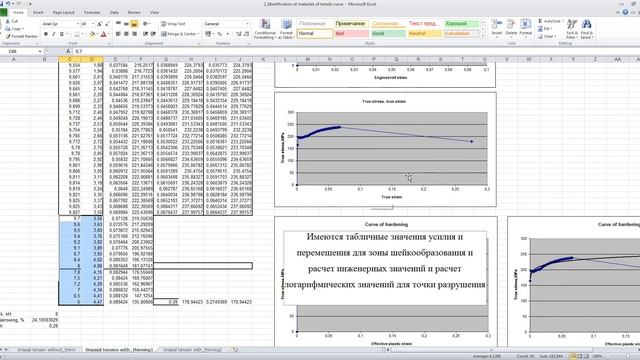Click the Insert Function fx button
Screen dimensions: 640x360
pyautogui.click(x=68, y=51)
